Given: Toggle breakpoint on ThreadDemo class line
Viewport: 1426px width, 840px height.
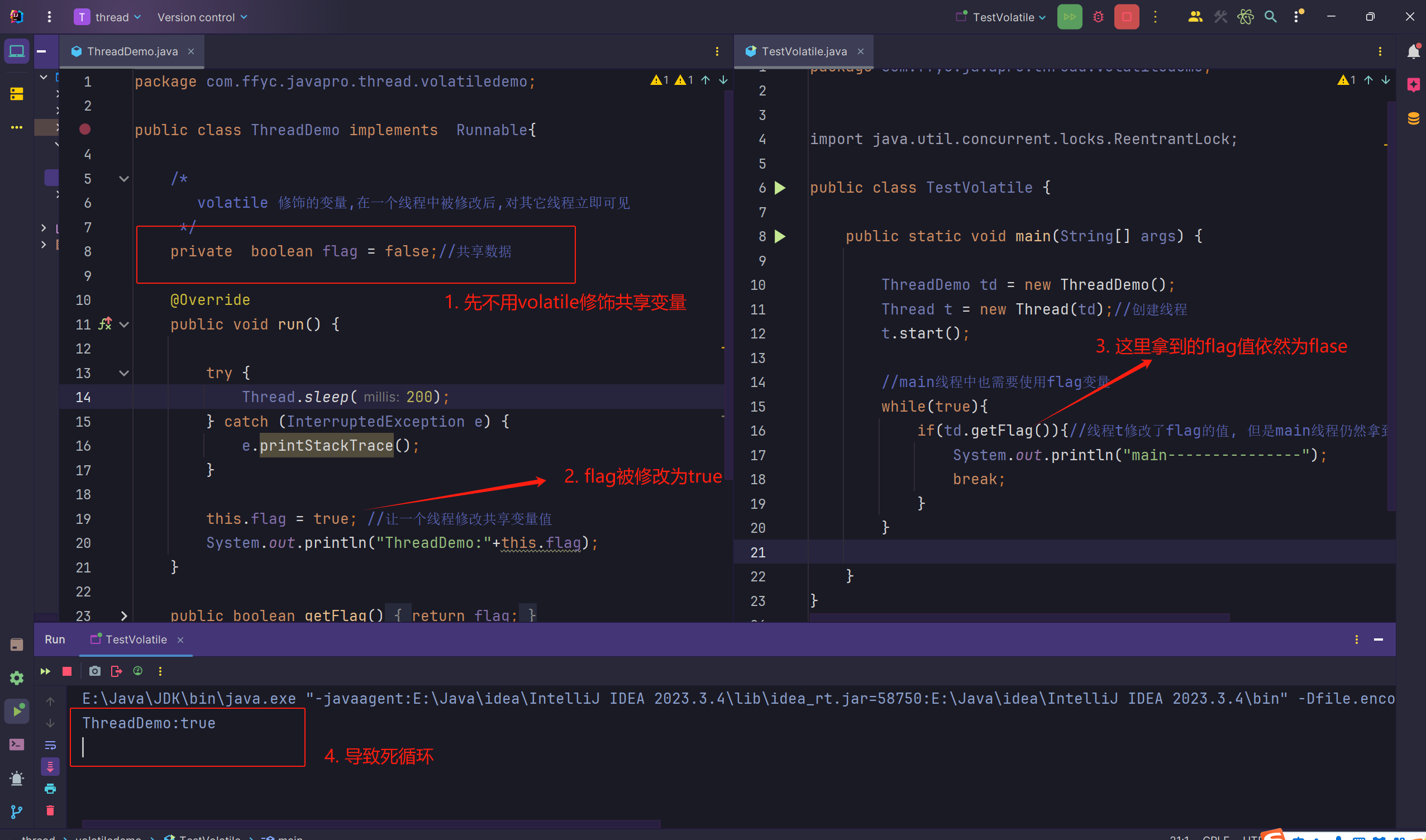Looking at the screenshot, I should (x=85, y=130).
